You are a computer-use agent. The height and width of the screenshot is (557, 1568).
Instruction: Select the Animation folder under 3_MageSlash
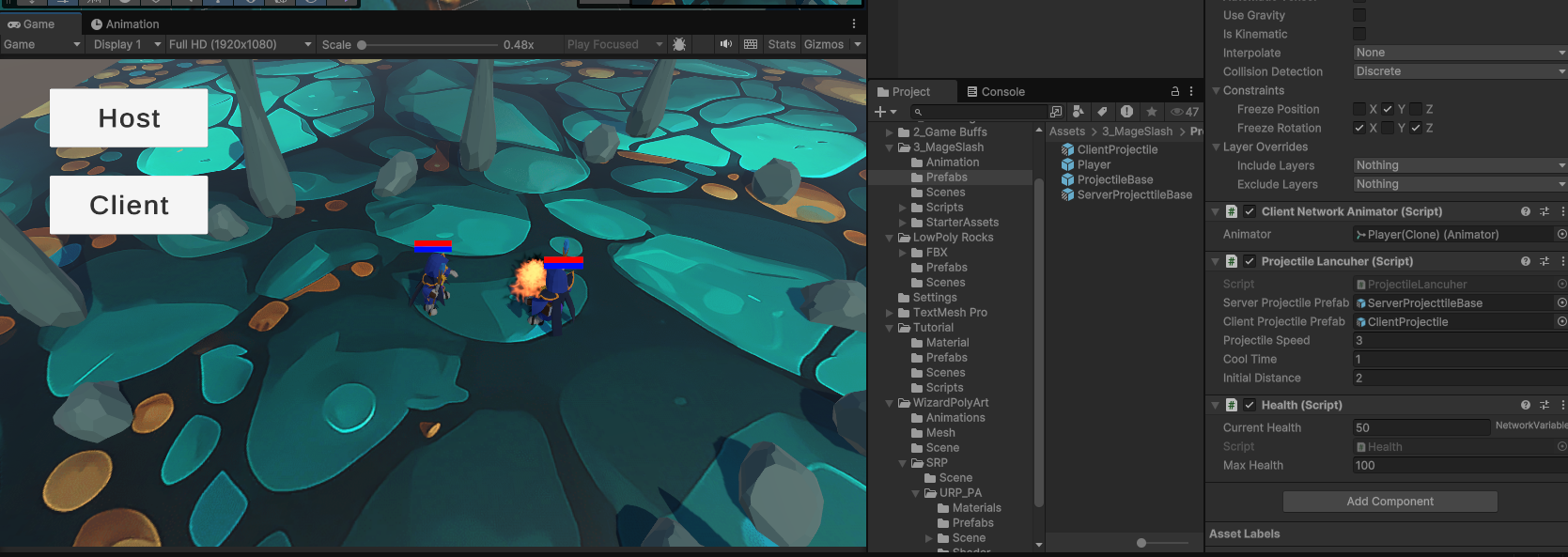(x=953, y=162)
